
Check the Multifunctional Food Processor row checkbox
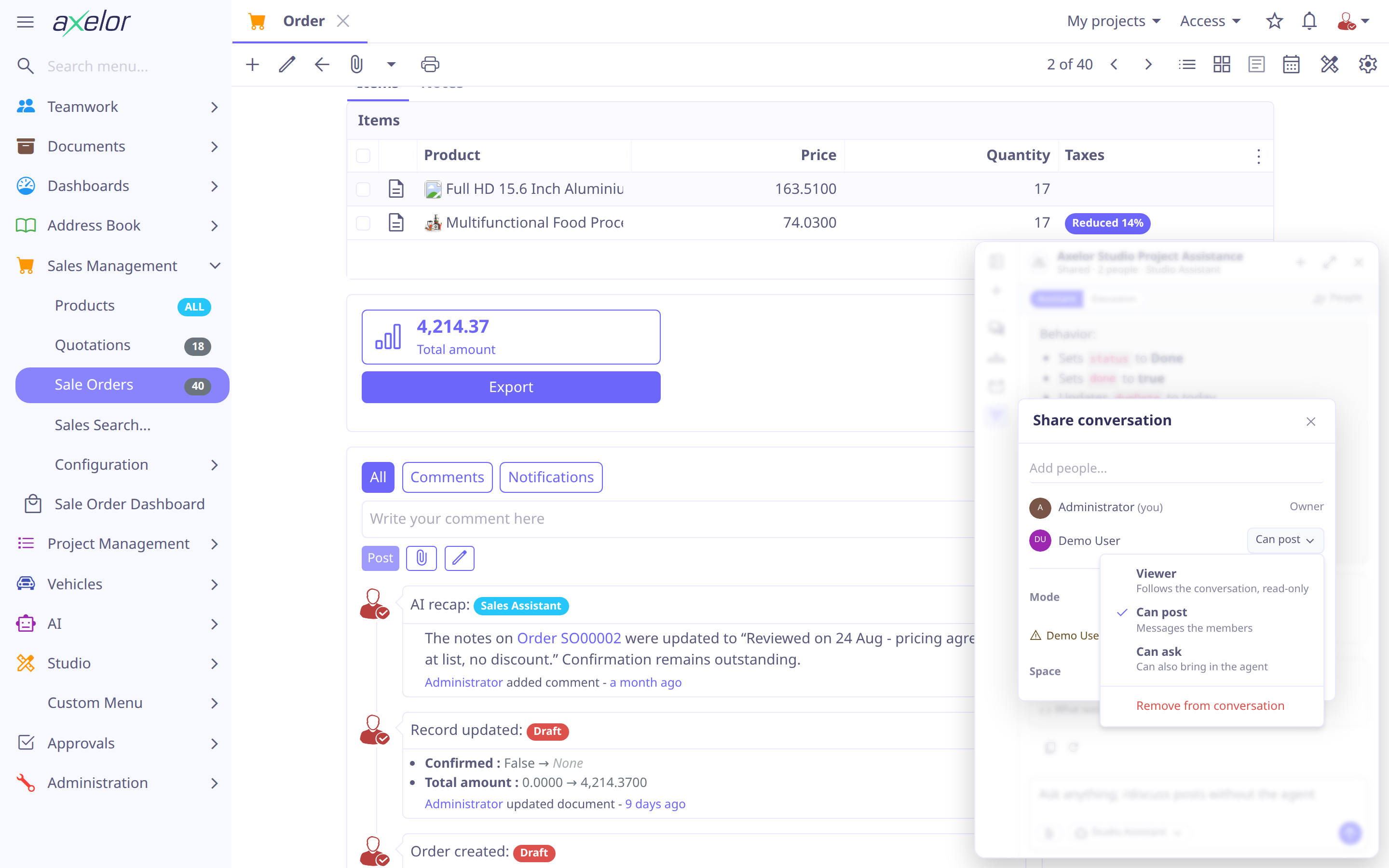coord(363,223)
